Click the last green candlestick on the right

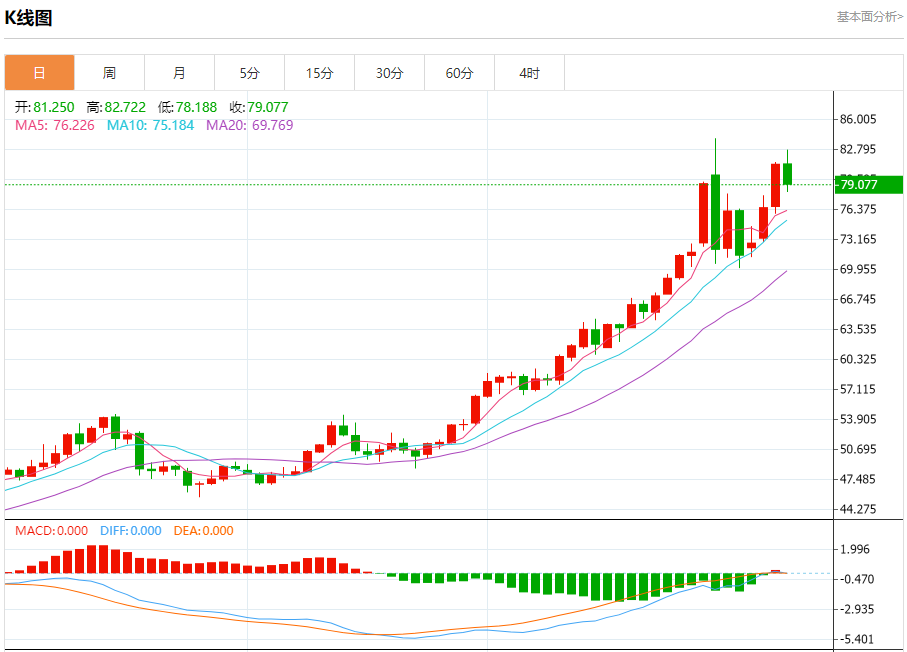point(788,173)
